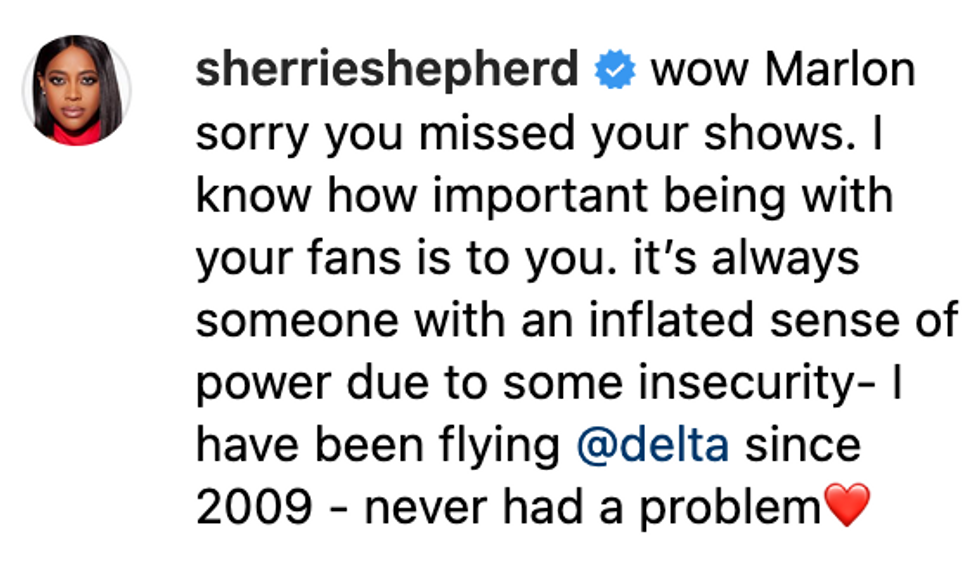Click the word 'know' in comment
Image resolution: width=980 pixels, height=564 pixels.
[x=253, y=196]
